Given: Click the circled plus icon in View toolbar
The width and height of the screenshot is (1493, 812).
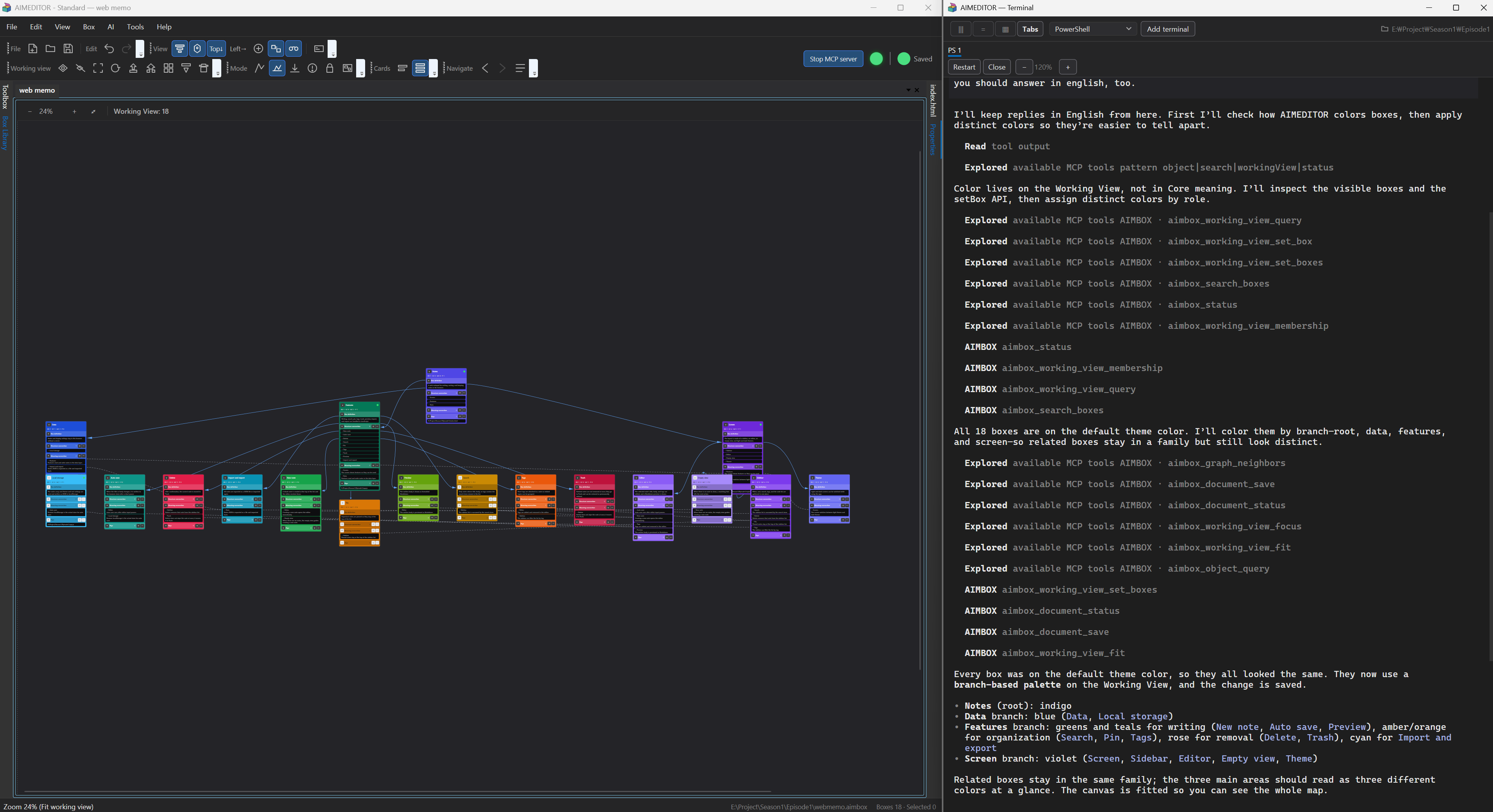Looking at the screenshot, I should pyautogui.click(x=258, y=49).
